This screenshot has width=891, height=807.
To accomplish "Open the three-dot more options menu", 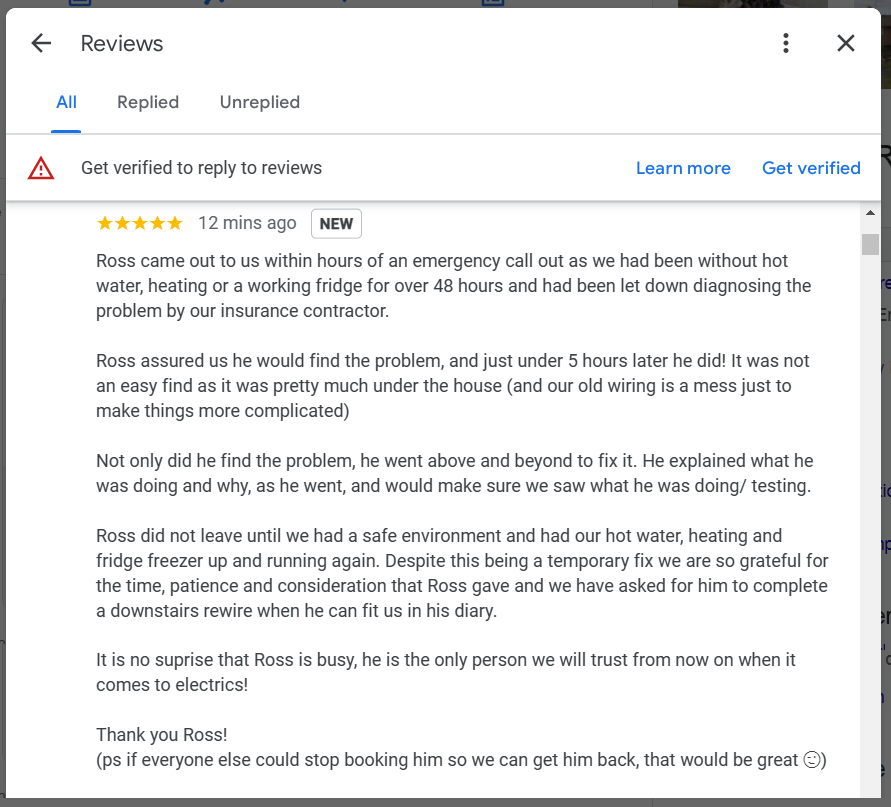I will pyautogui.click(x=786, y=43).
